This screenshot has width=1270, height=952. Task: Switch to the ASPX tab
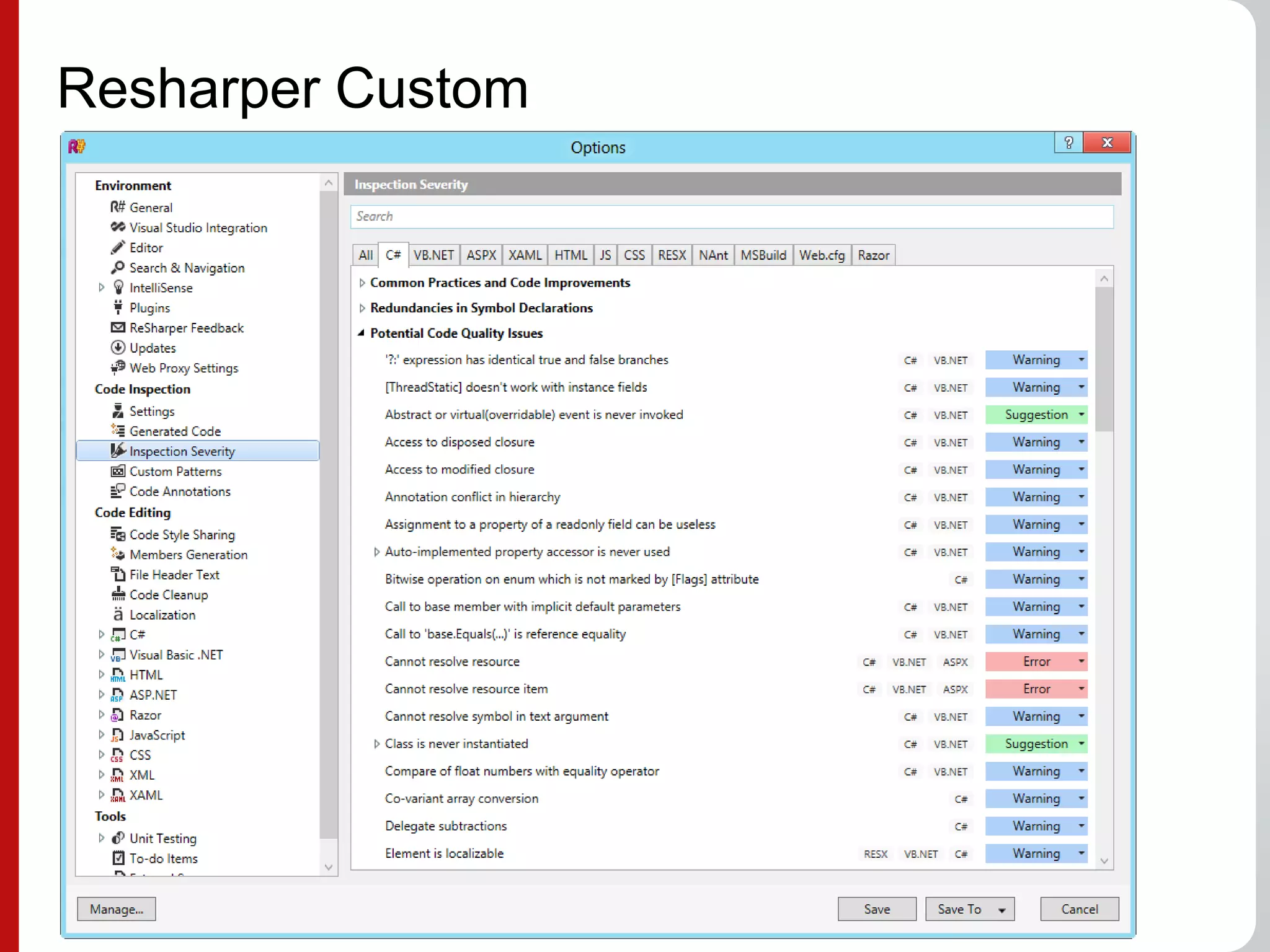(481, 255)
